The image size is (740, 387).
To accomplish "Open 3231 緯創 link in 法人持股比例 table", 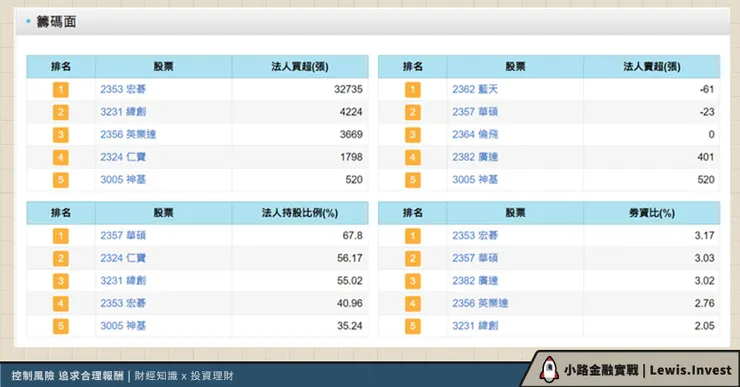I will tap(123, 280).
